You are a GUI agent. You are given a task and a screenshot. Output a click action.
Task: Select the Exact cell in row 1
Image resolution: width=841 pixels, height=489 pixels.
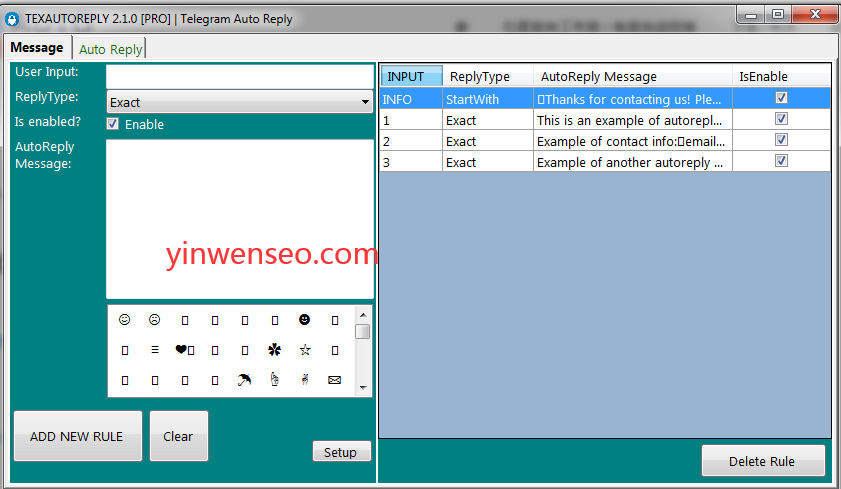[488, 120]
